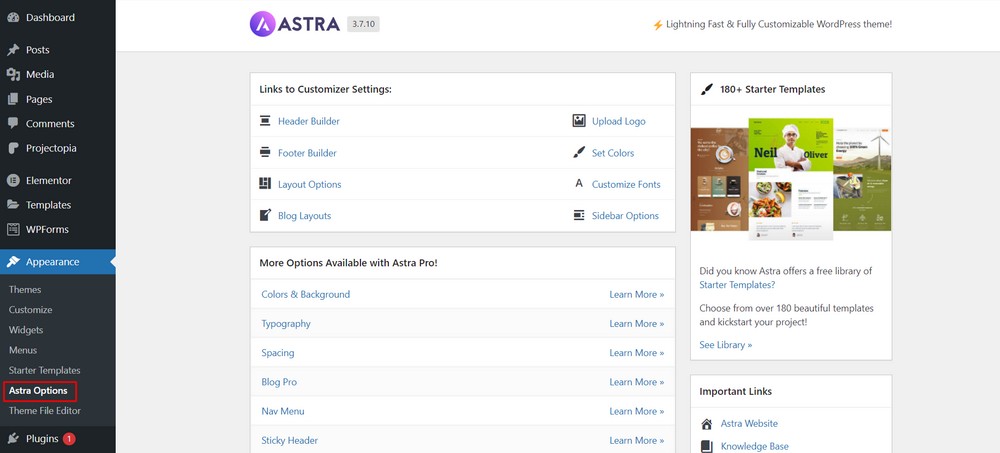Viewport: 1000px width, 453px height.
Task: Click the Header Builder icon
Action: coord(265,121)
